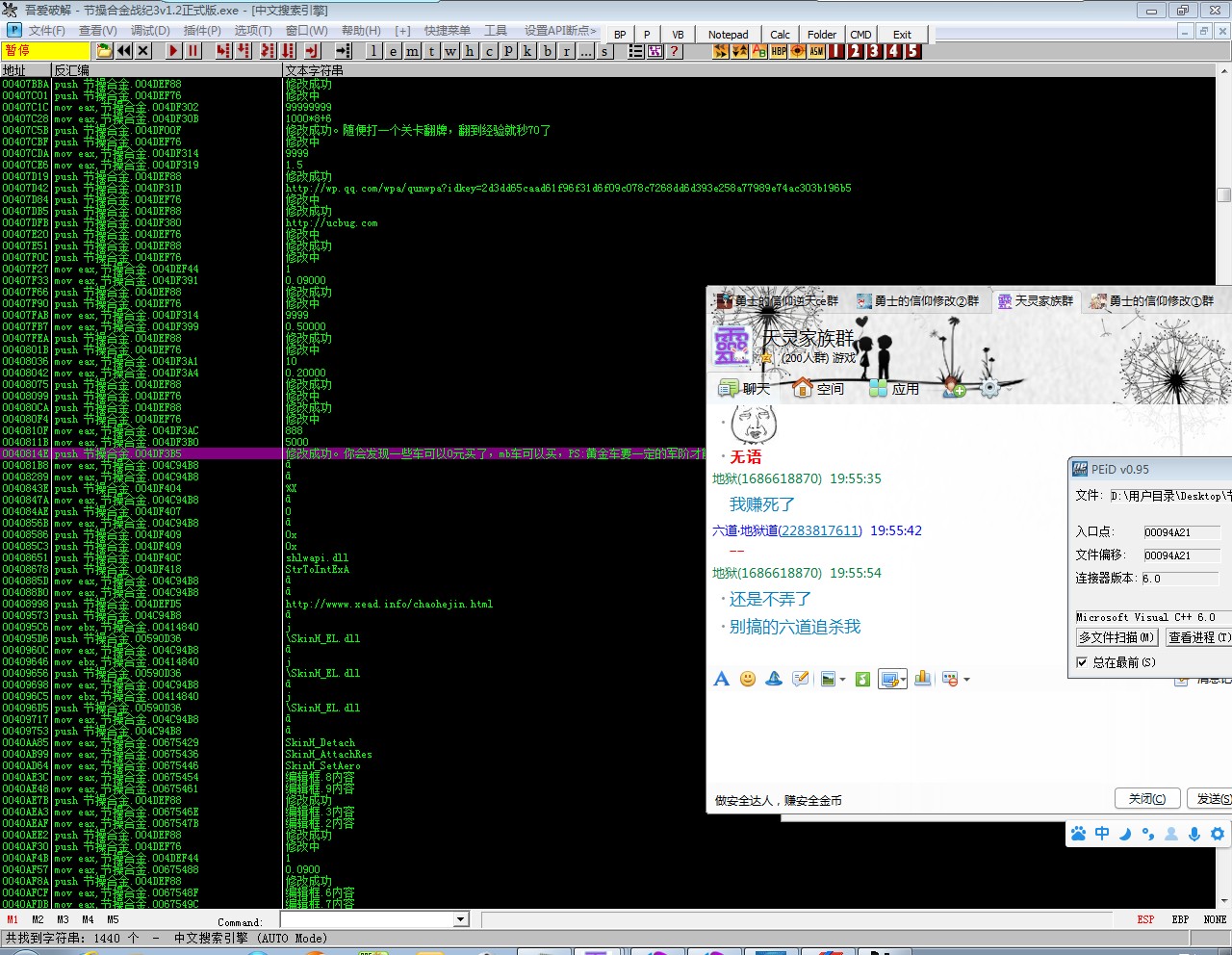Click the orange target crosshair icon

(798, 51)
